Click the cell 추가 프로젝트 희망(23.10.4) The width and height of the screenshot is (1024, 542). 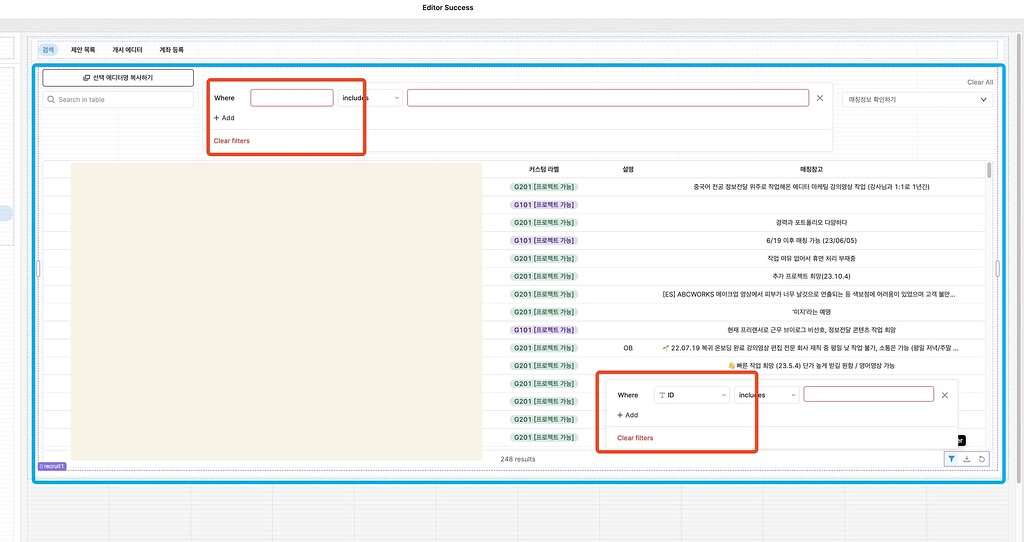coord(812,276)
